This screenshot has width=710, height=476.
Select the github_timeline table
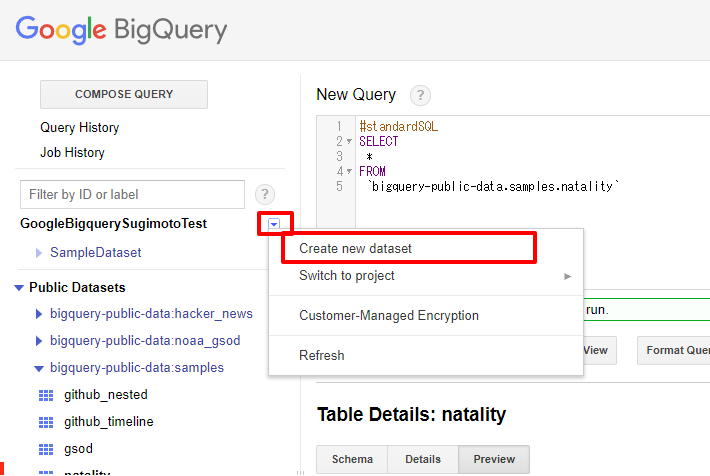click(x=109, y=422)
